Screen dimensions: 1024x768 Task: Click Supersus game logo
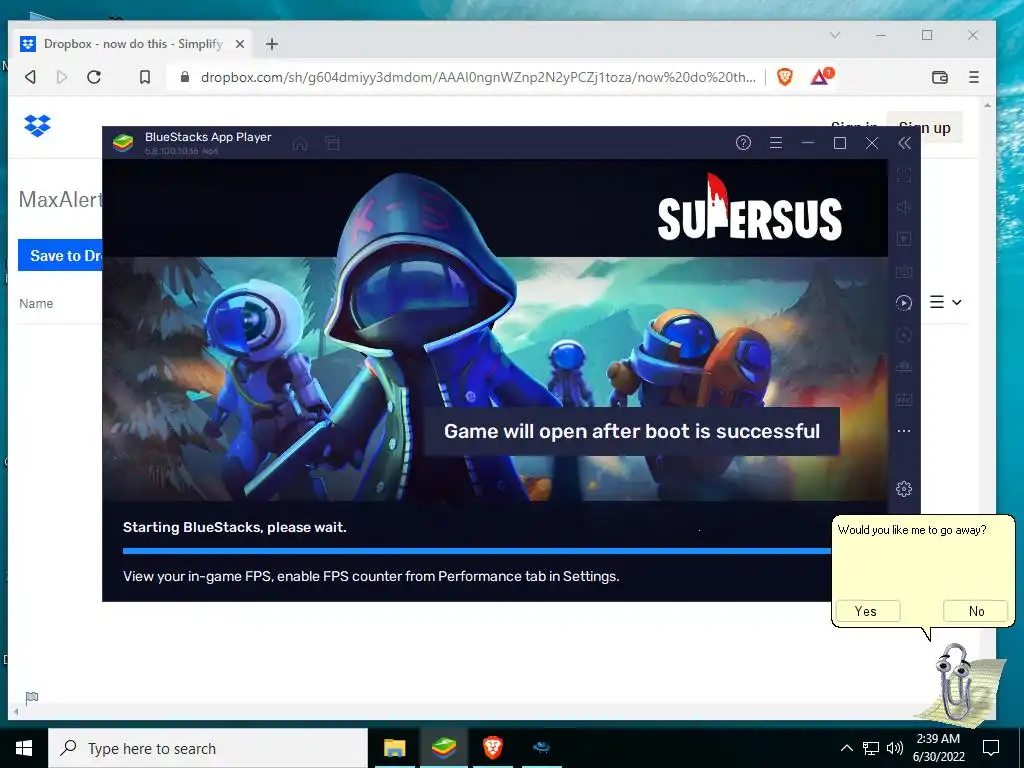(x=750, y=208)
